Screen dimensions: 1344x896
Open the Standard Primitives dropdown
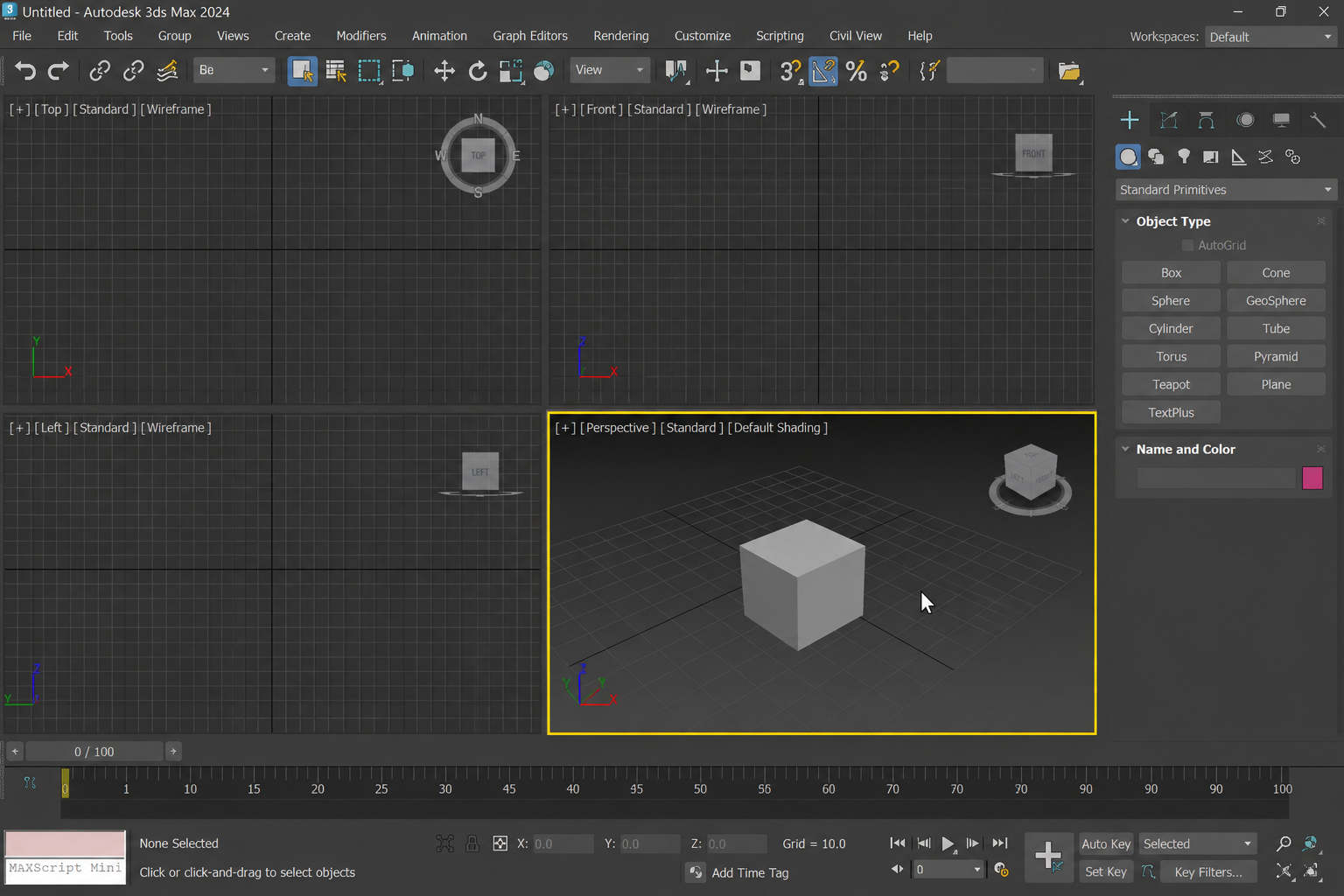[1226, 190]
